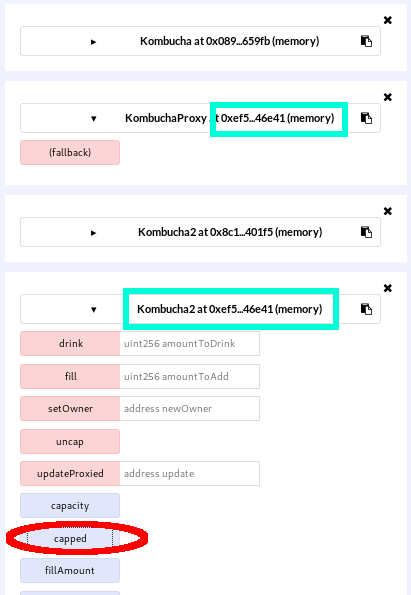This screenshot has height=595, width=411.
Task: Read the capped value
Action: (70, 538)
